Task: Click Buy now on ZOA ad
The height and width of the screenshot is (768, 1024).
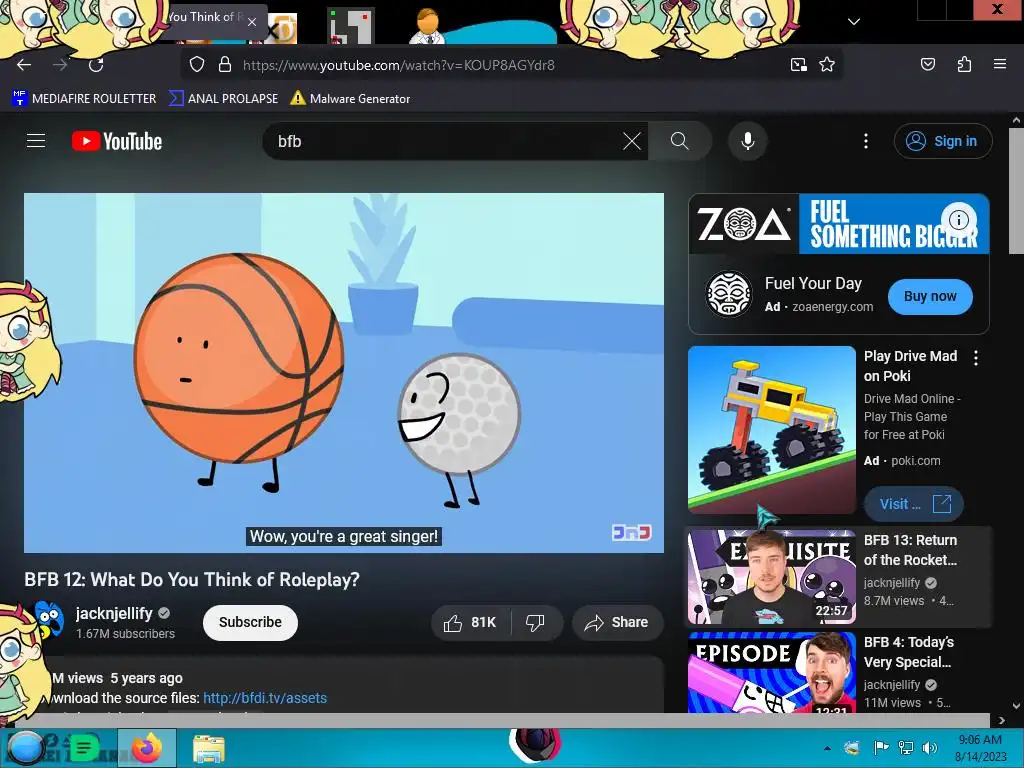Action: [930, 296]
